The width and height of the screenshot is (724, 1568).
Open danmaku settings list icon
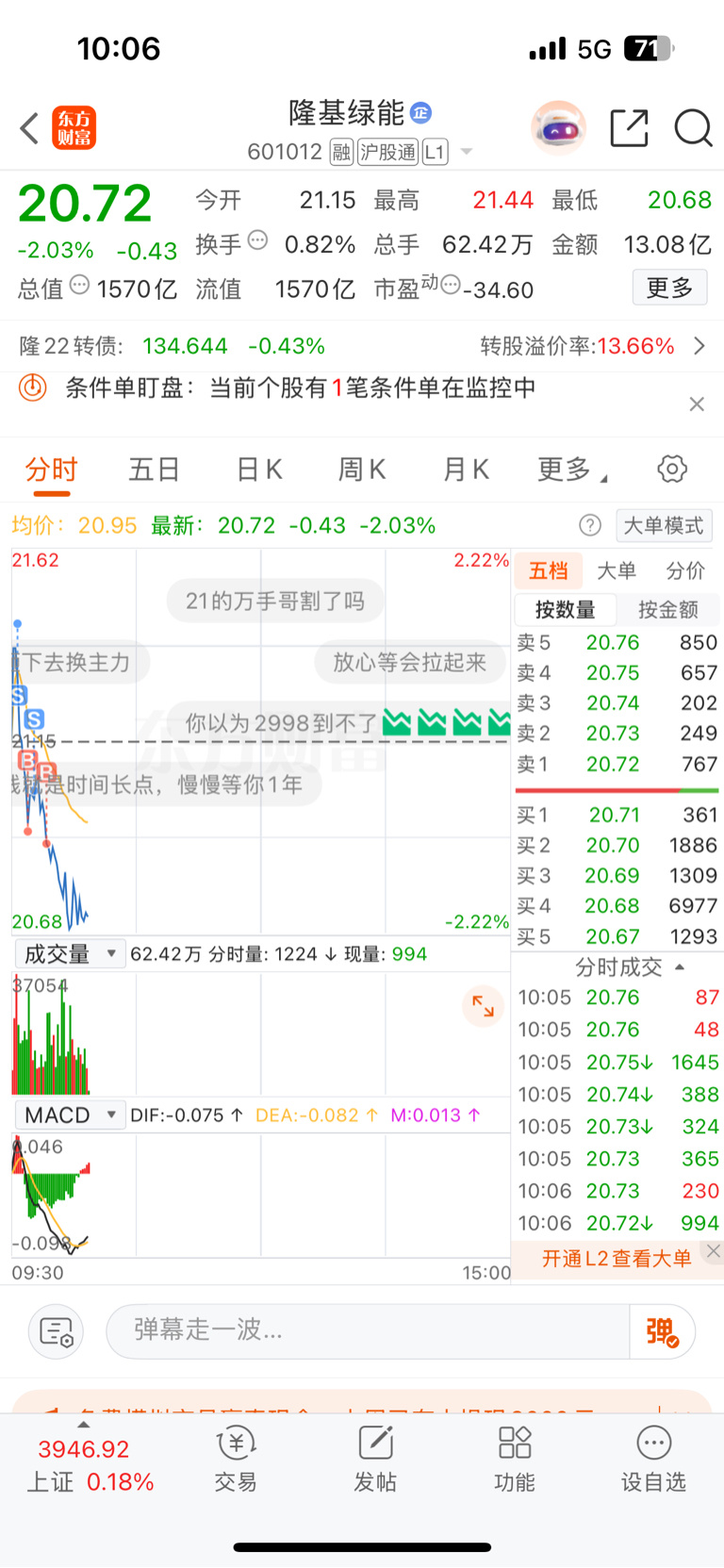click(x=57, y=1331)
